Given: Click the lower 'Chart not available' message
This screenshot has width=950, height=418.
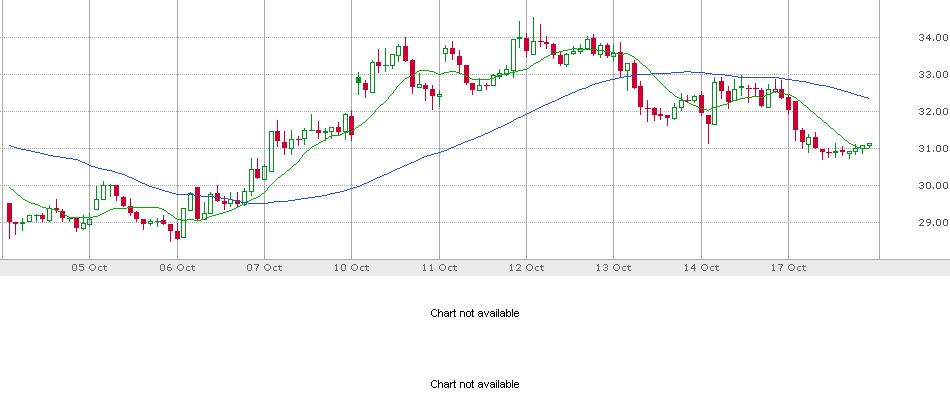Looking at the screenshot, I should [475, 384].
